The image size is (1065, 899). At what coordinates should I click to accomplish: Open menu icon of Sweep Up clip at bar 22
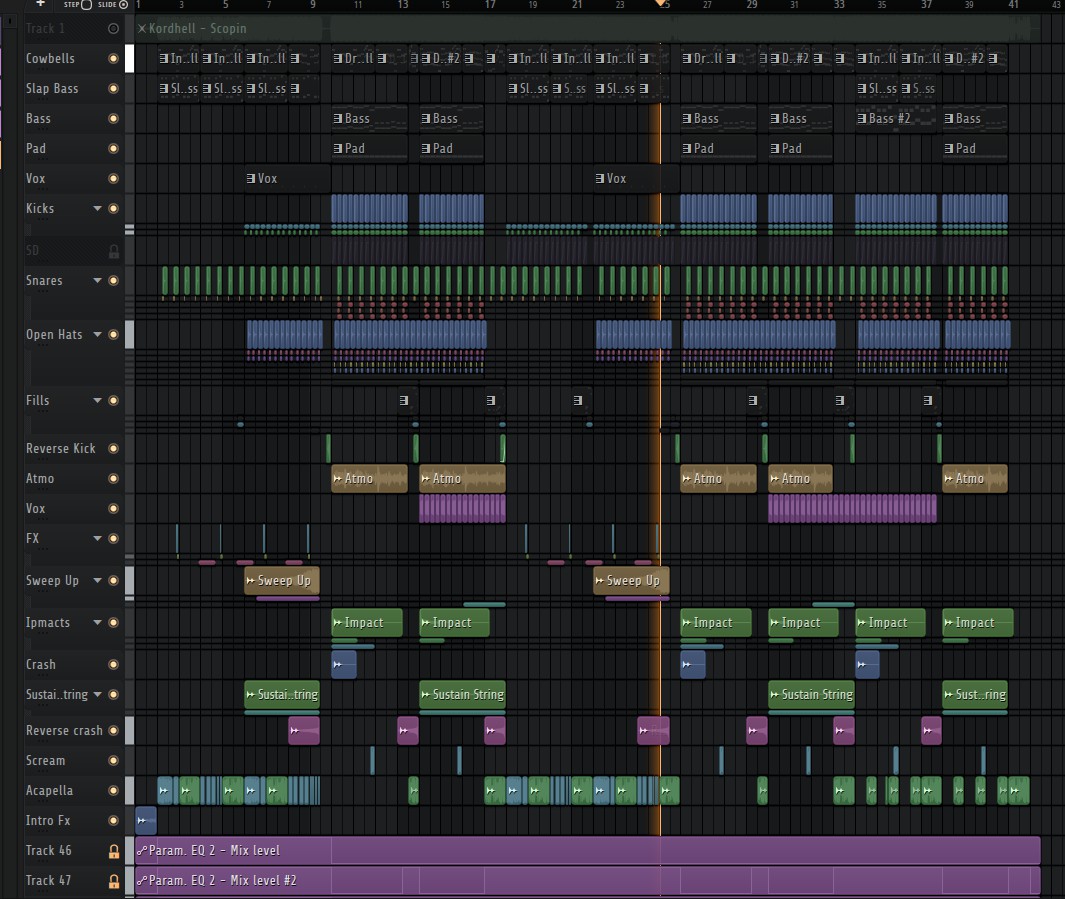[599, 581]
